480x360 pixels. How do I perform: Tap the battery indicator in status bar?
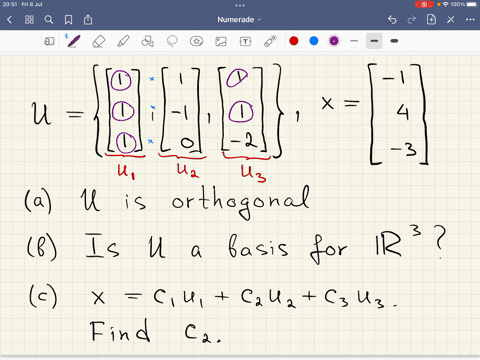tap(472, 4)
